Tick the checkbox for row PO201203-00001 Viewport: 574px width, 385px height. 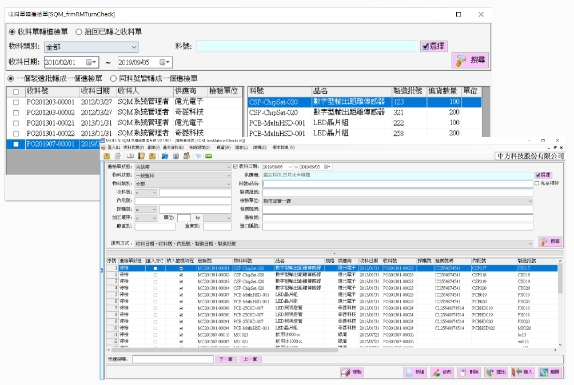click(16, 102)
